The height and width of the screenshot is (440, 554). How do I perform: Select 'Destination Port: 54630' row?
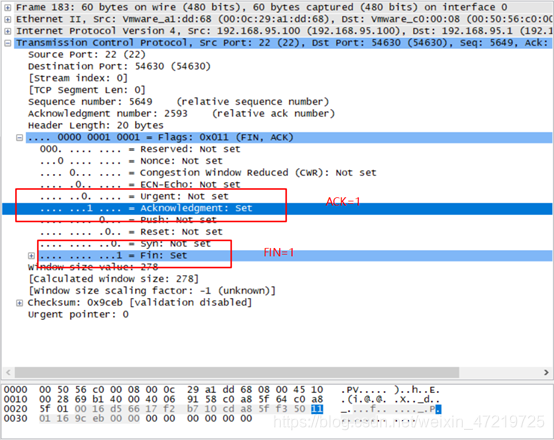[119, 66]
